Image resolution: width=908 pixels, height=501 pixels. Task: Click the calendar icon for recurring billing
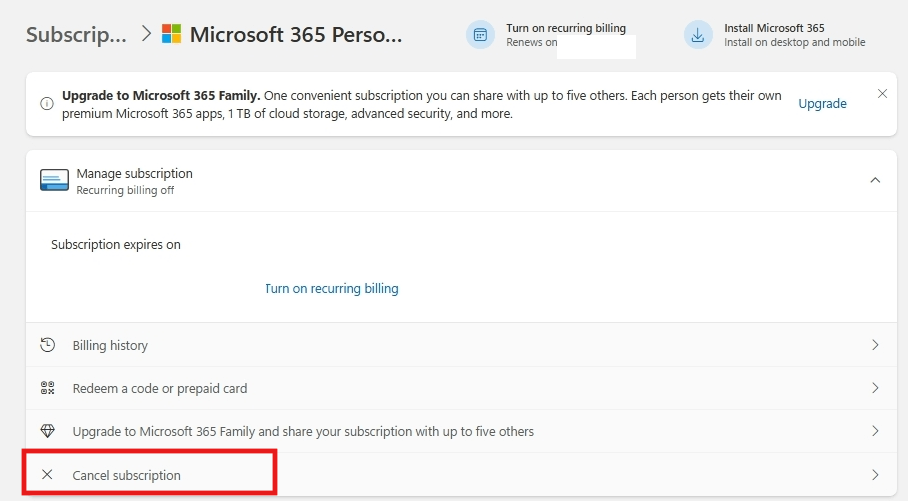coord(480,35)
